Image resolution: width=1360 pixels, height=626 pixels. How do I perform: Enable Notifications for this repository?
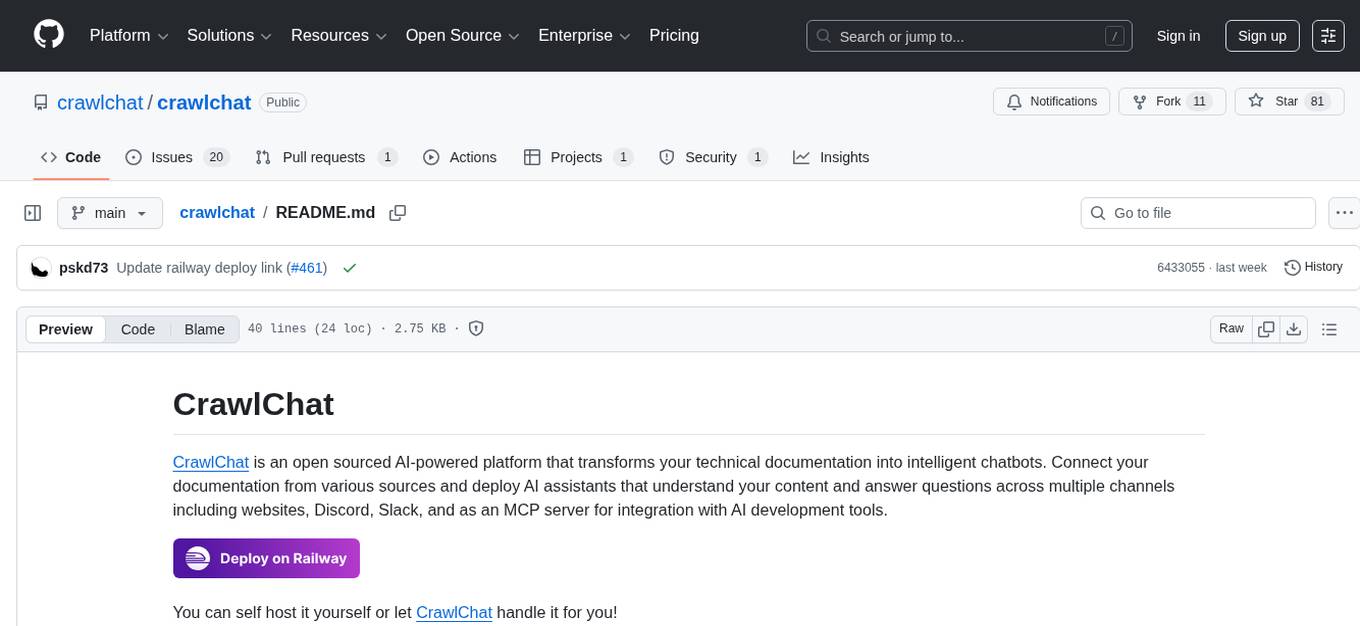pyautogui.click(x=1051, y=101)
